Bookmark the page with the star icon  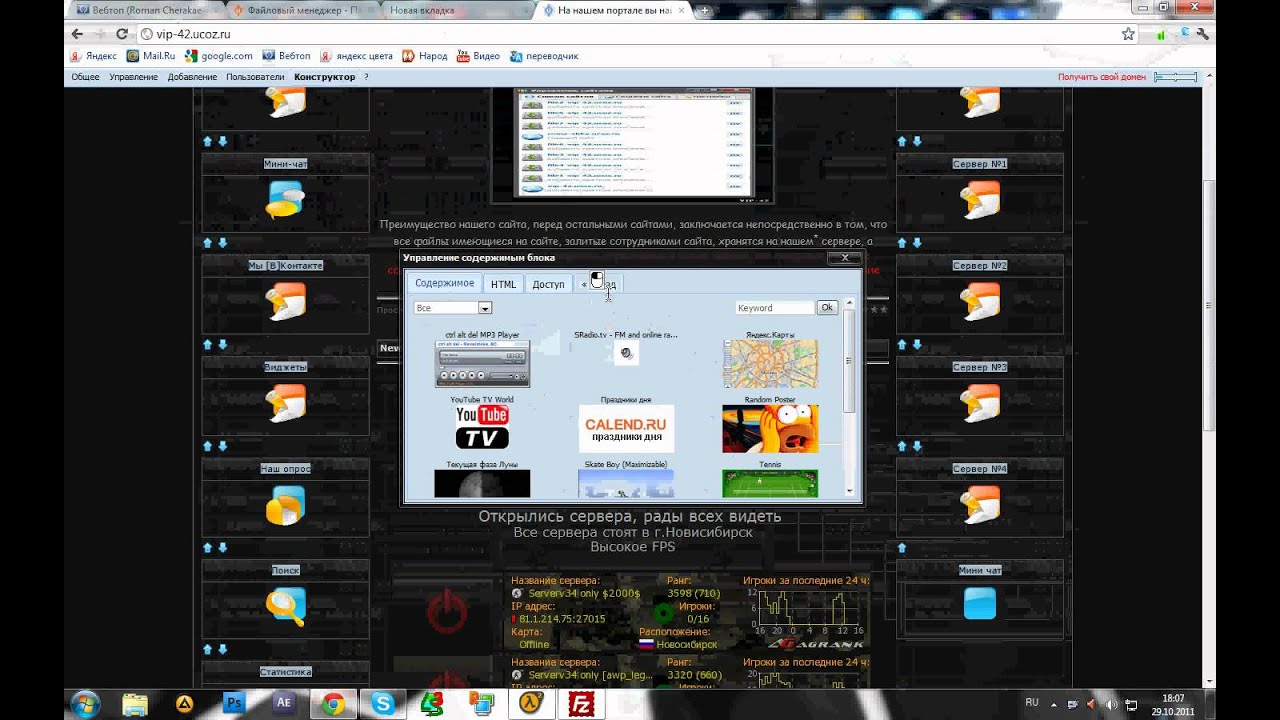coord(1128,34)
